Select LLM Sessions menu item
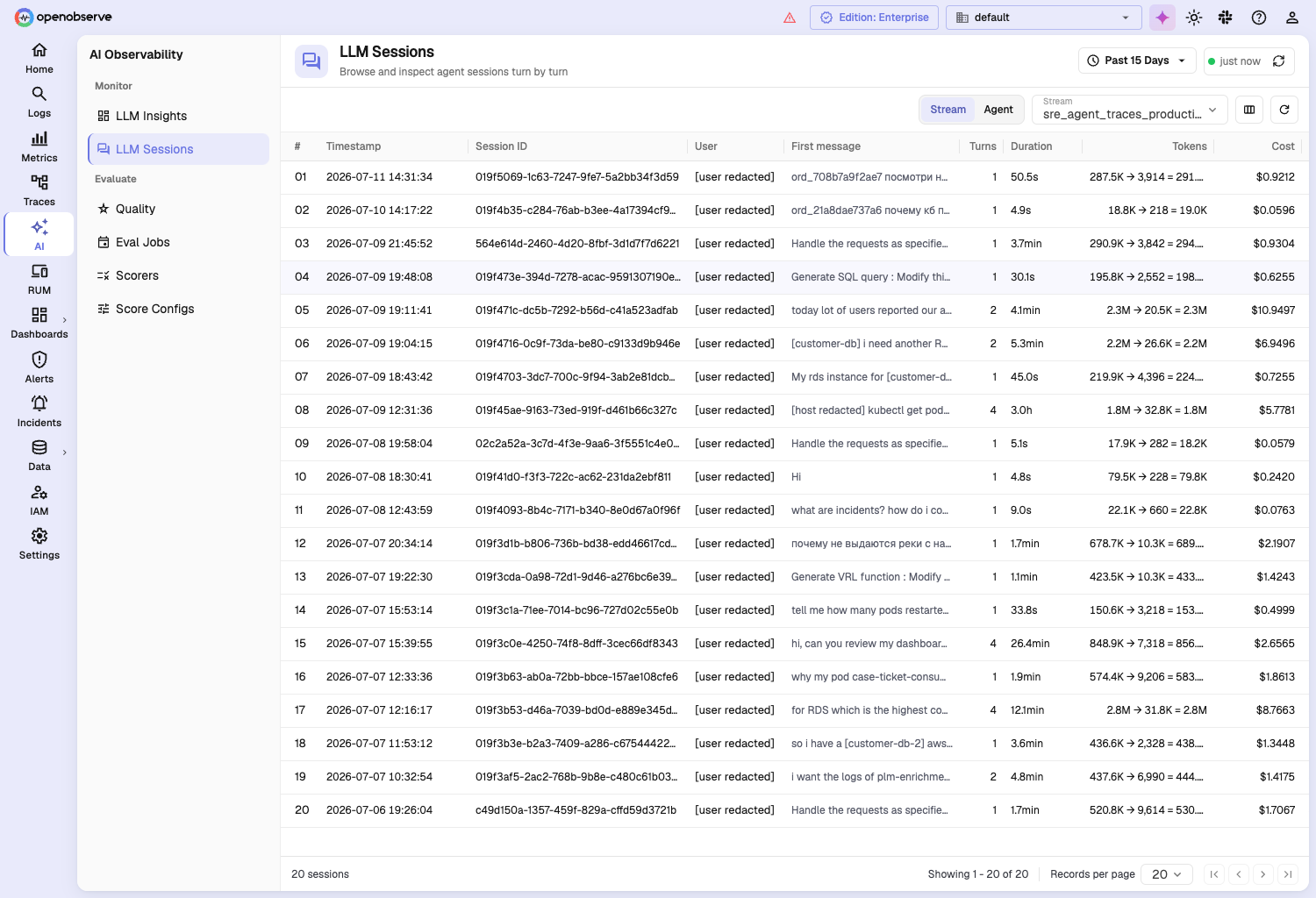The image size is (1316, 898). [179, 149]
